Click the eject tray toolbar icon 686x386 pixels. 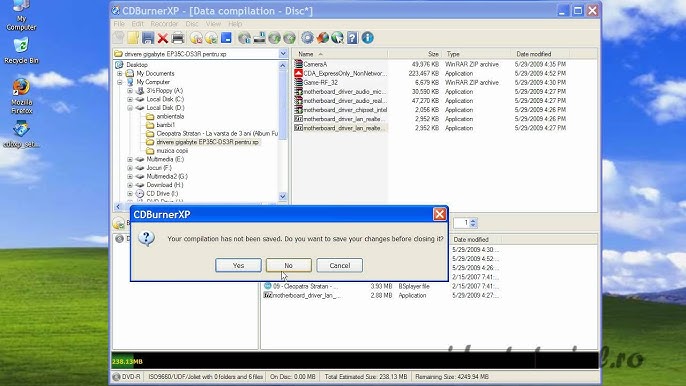click(x=274, y=38)
